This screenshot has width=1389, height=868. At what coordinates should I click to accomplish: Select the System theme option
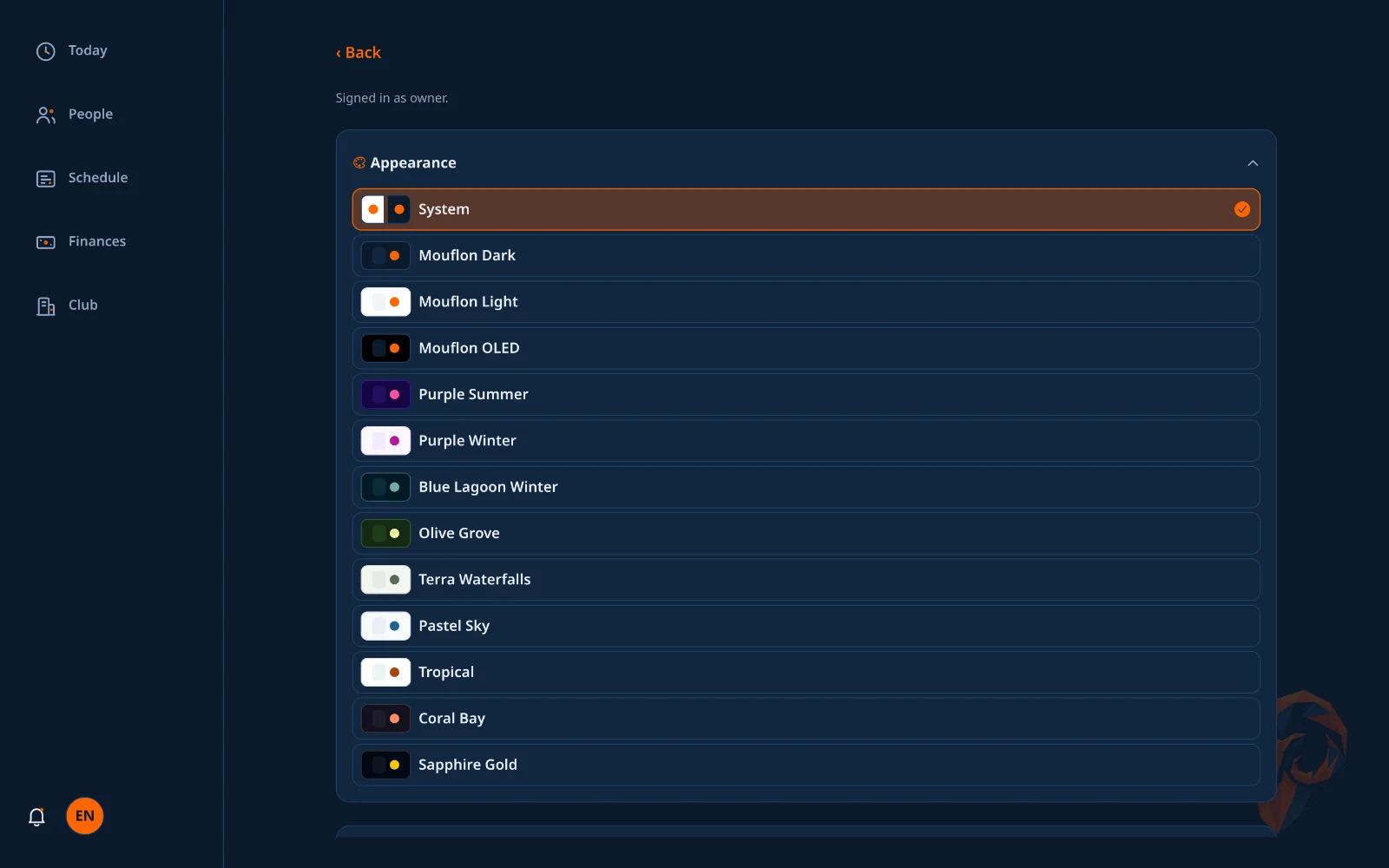tap(806, 209)
